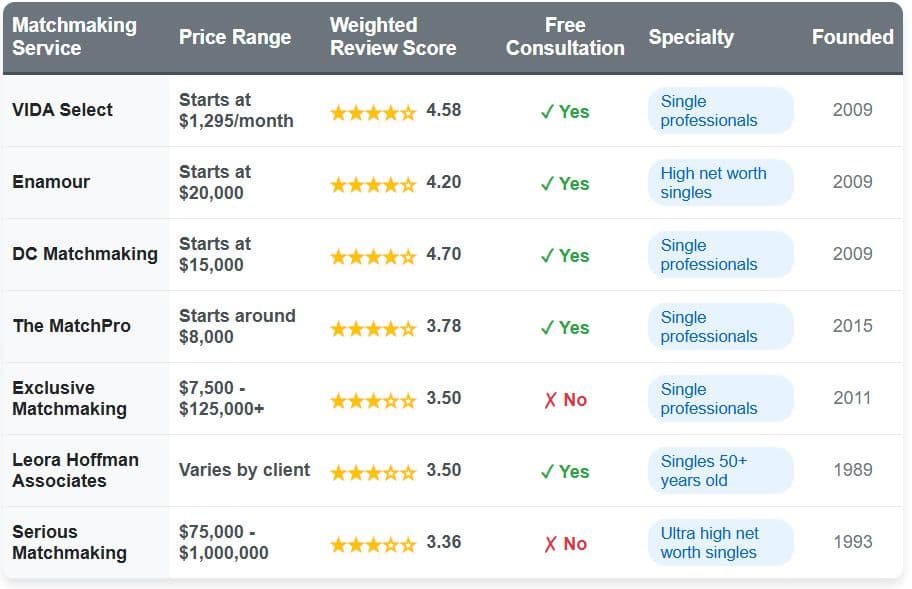The height and width of the screenshot is (589, 912).
Task: Click the green checkmark Yes for Leora Hoffman
Action: click(565, 471)
